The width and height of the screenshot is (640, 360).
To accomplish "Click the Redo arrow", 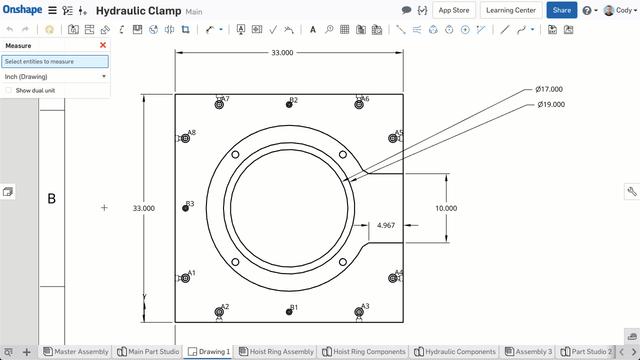I will click(x=25, y=29).
